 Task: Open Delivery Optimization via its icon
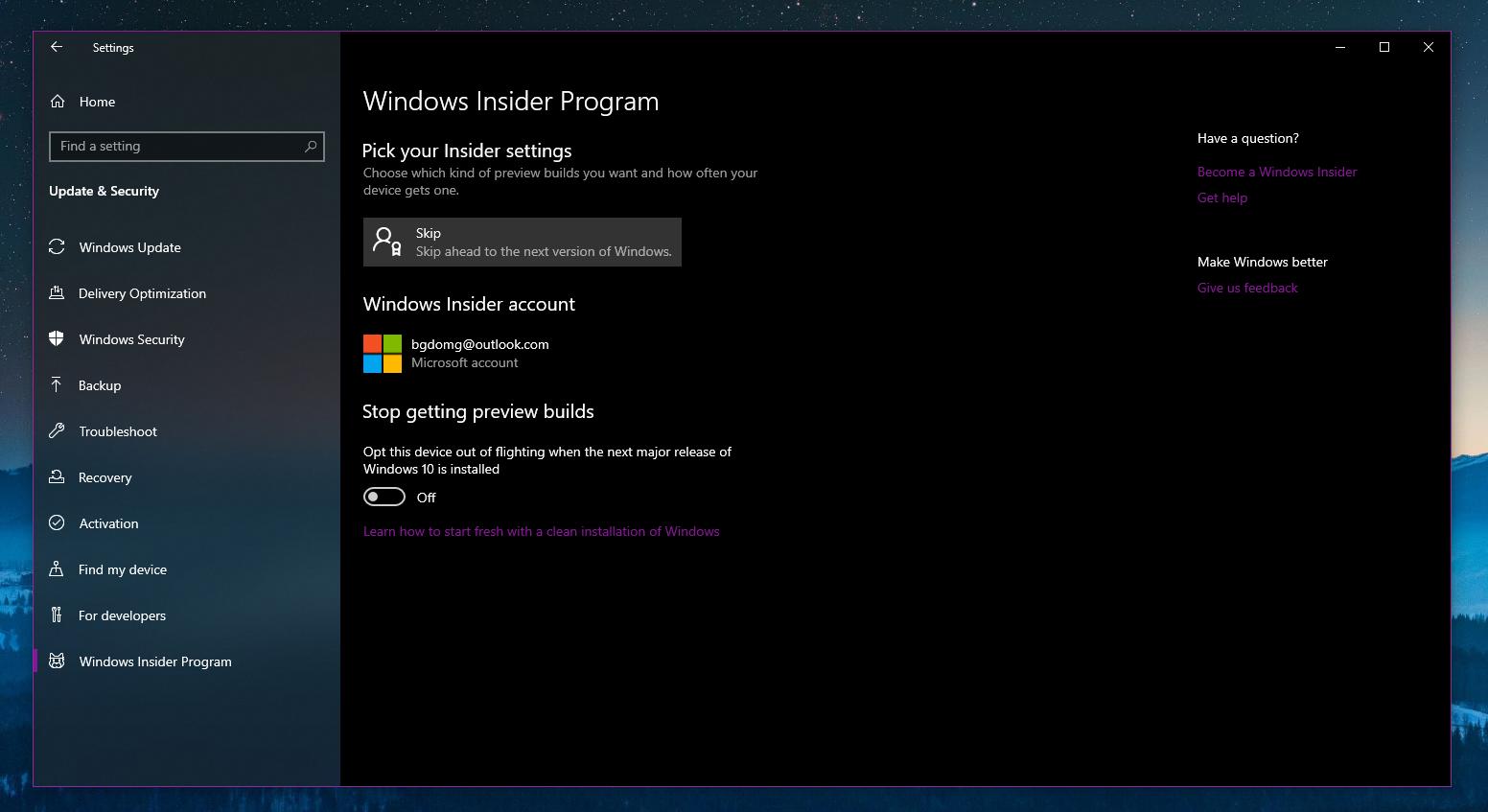coord(58,293)
